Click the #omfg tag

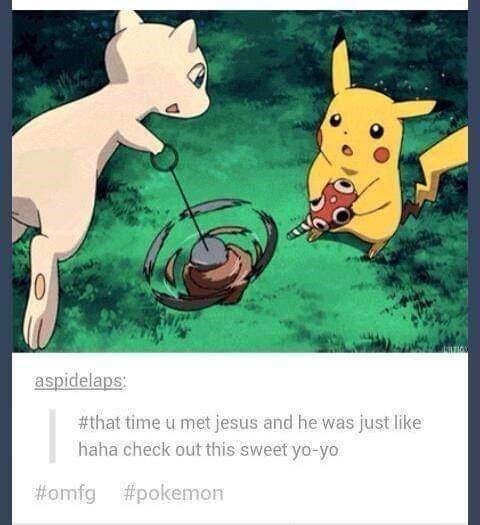(x=65, y=493)
